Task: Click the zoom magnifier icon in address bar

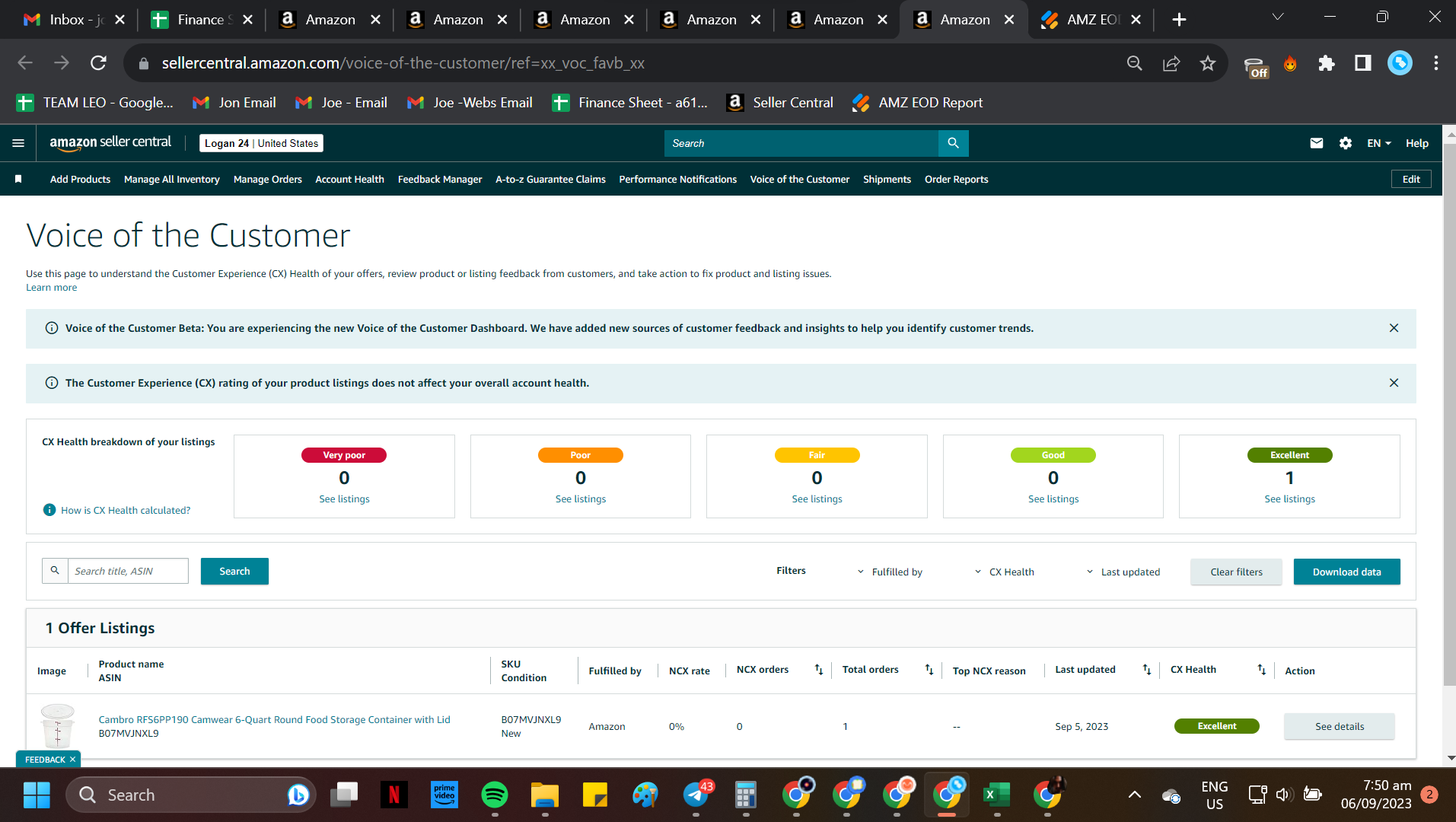Action: pos(1135,63)
